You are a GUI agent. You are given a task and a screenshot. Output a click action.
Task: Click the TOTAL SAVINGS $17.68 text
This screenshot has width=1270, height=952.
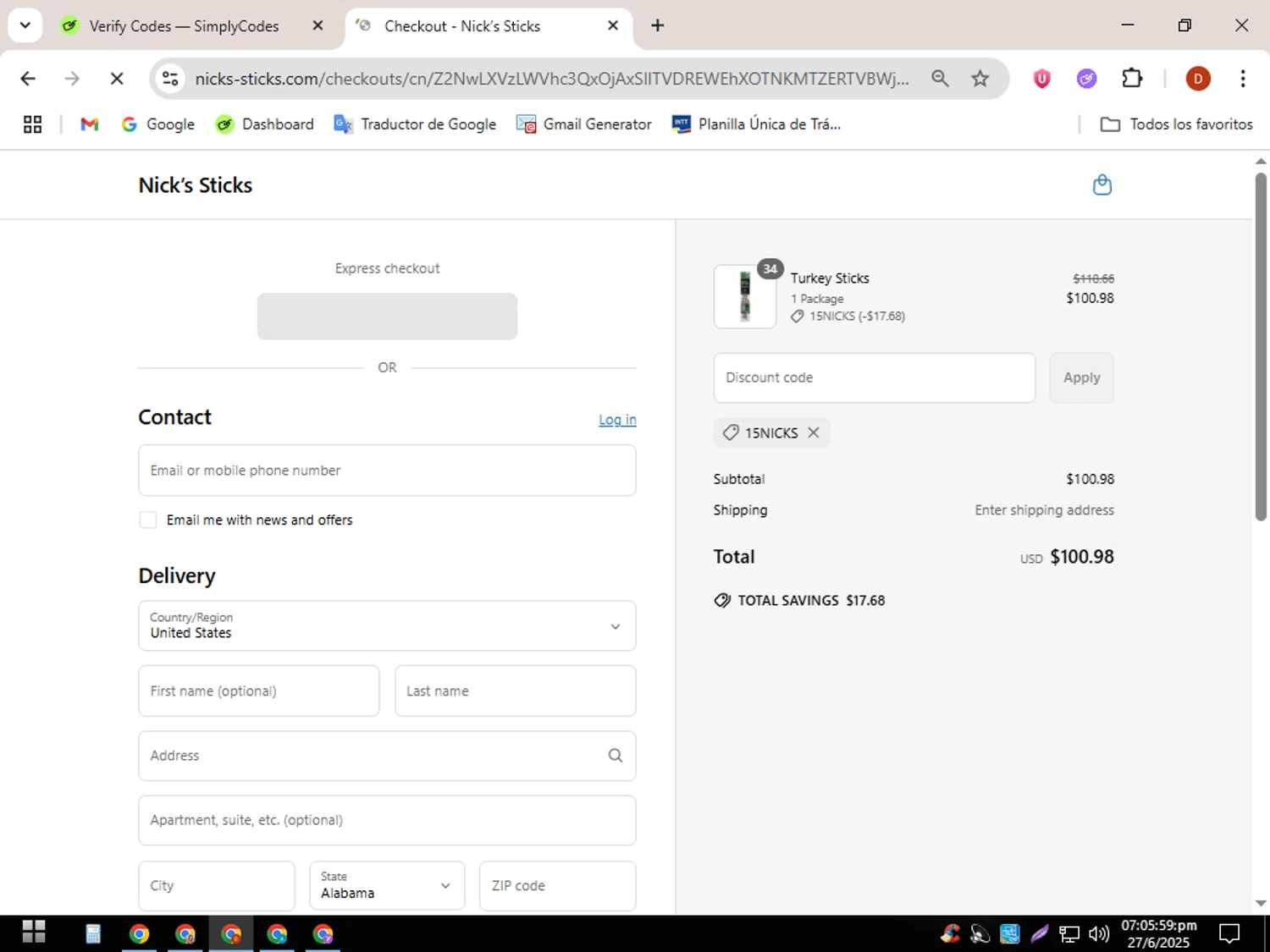(x=811, y=601)
